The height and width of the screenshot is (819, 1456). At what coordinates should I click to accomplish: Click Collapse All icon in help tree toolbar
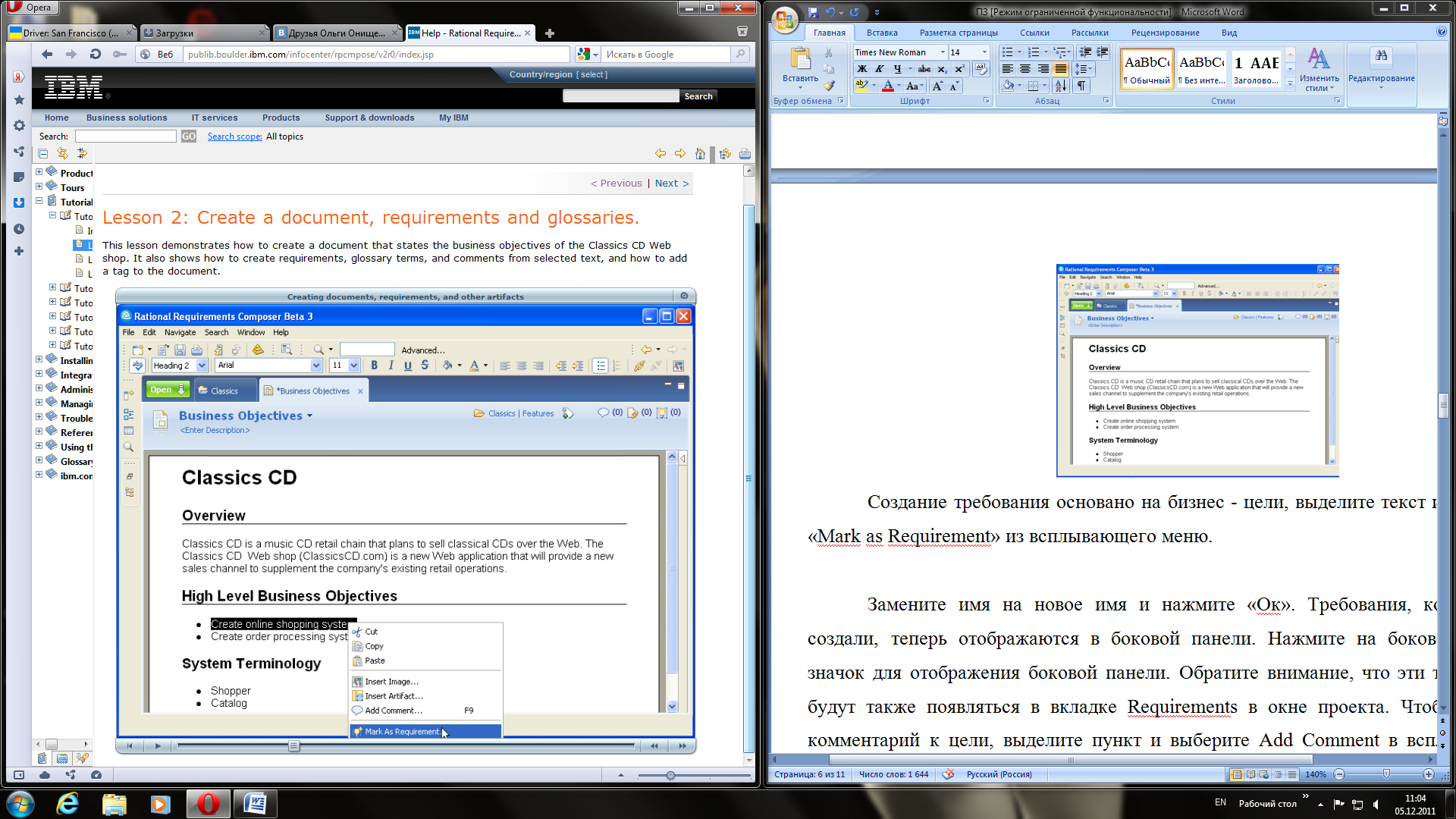click(43, 154)
